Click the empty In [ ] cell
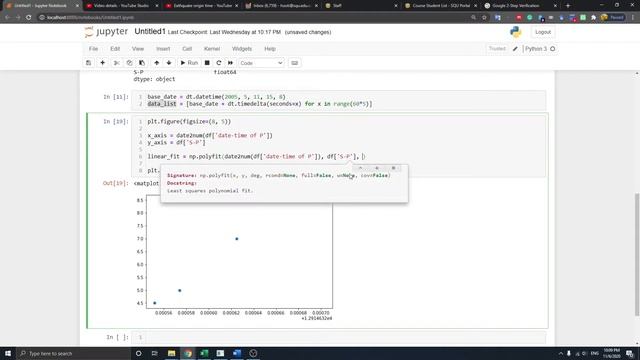 [338, 337]
